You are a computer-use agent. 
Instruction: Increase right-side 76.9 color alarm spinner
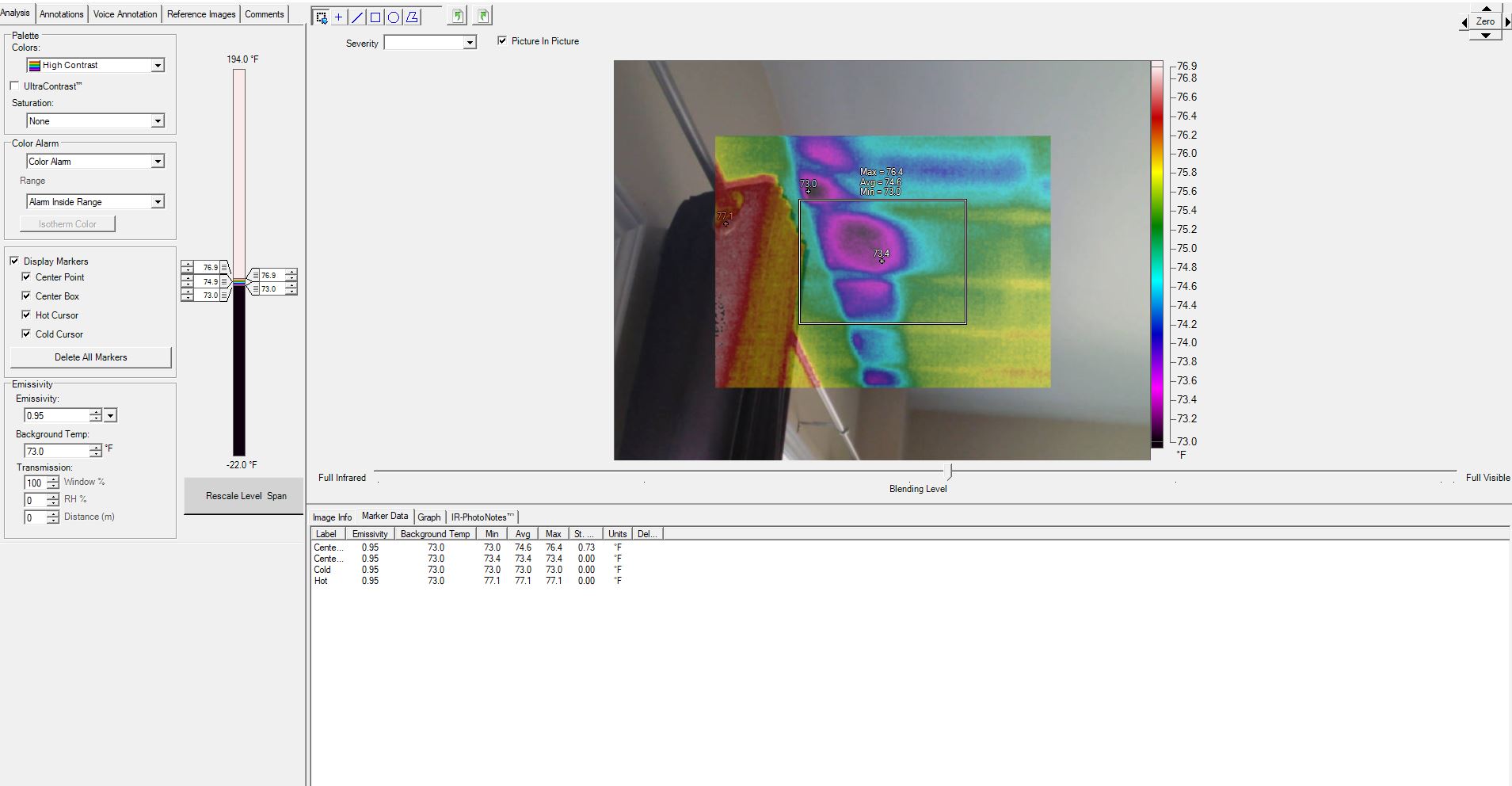coord(291,272)
